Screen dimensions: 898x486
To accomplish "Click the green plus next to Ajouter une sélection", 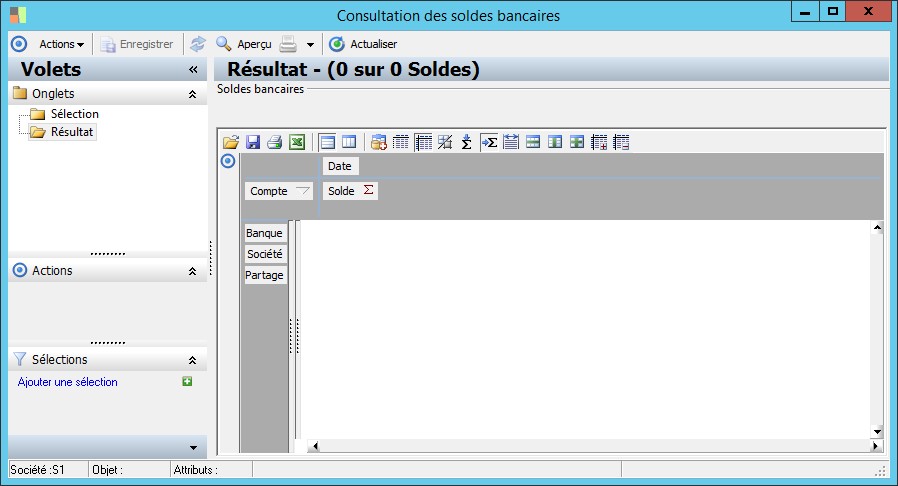I will (187, 381).
